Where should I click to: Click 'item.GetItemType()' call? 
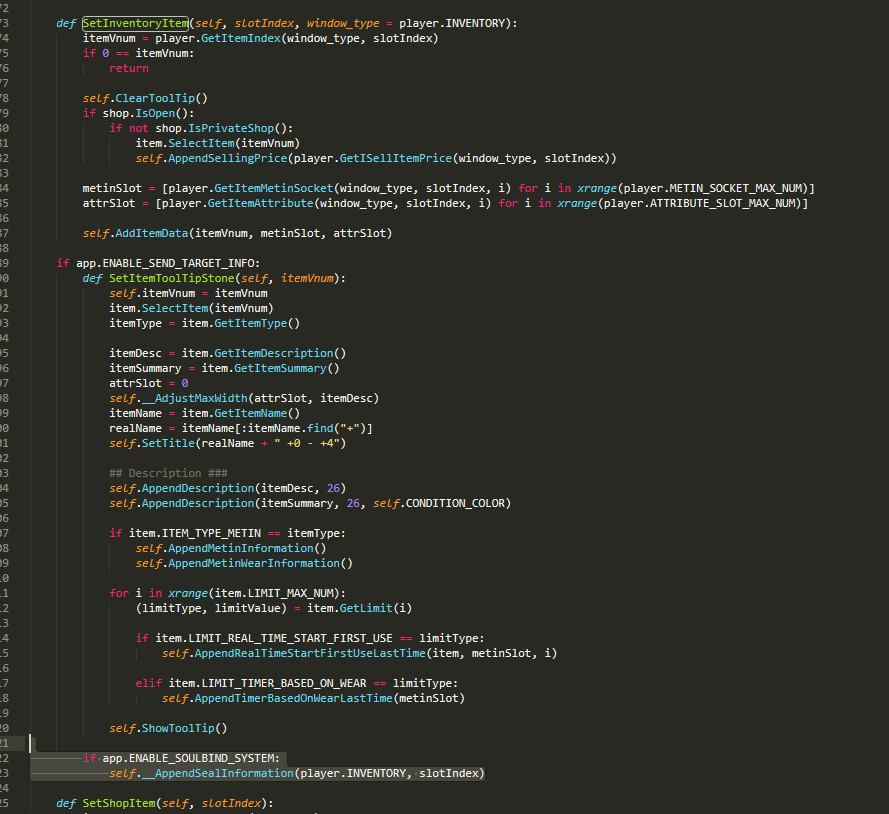click(240, 323)
